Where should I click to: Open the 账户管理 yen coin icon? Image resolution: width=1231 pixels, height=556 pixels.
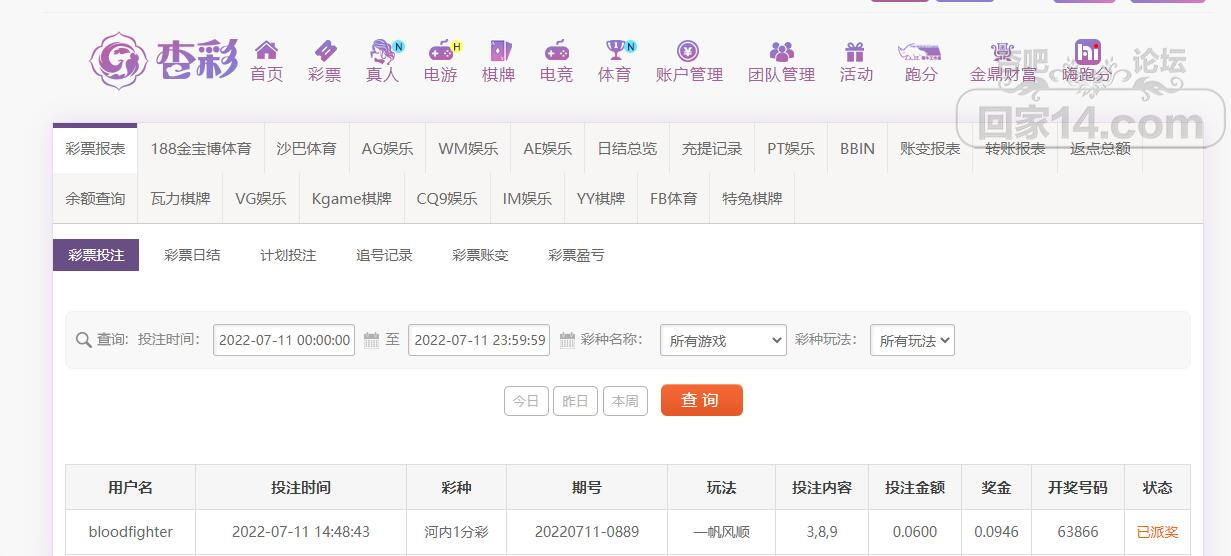688,50
